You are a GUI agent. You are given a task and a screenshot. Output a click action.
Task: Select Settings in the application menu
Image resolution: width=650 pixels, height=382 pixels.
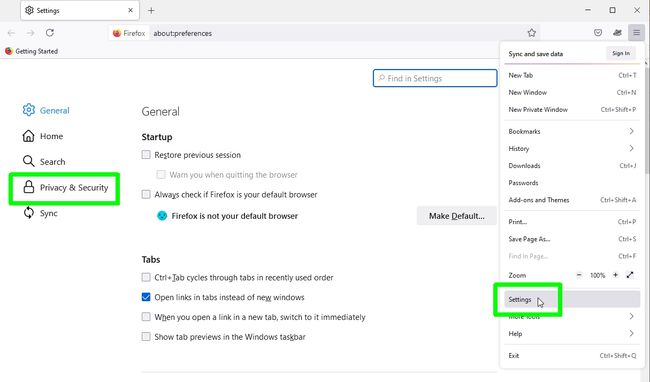[572, 299]
